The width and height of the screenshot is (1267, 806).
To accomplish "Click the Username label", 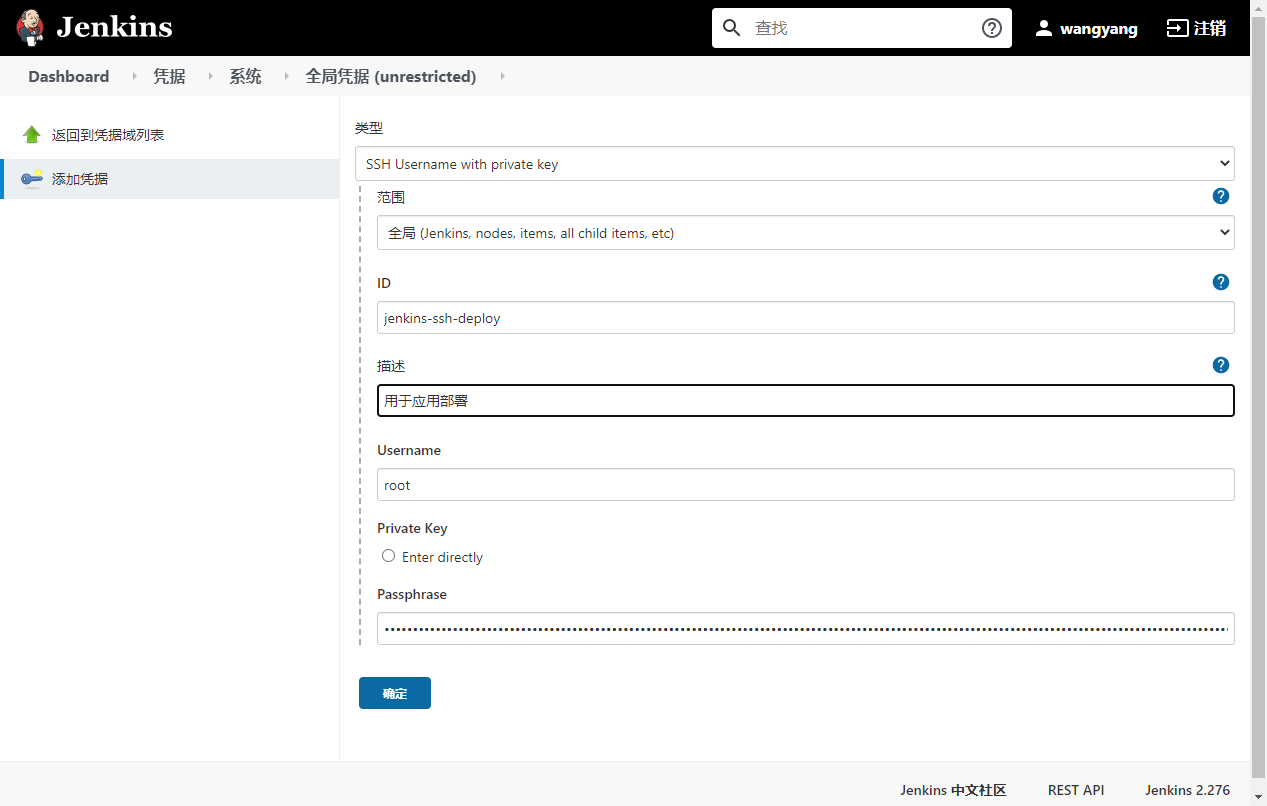I will coord(409,450).
